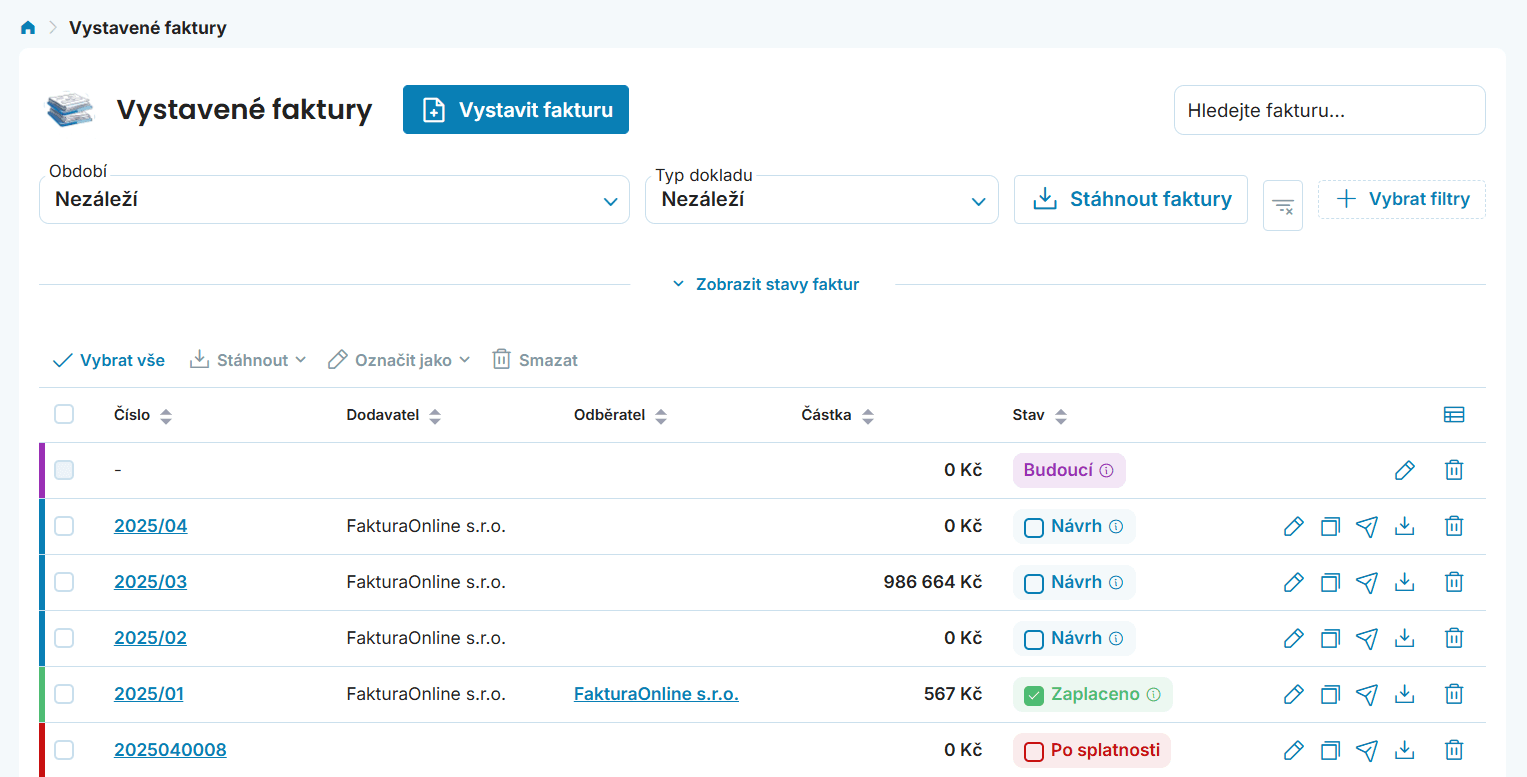Image resolution: width=1527 pixels, height=777 pixels.
Task: Click info icon next to Zaplaceno status
Action: pos(1154,694)
